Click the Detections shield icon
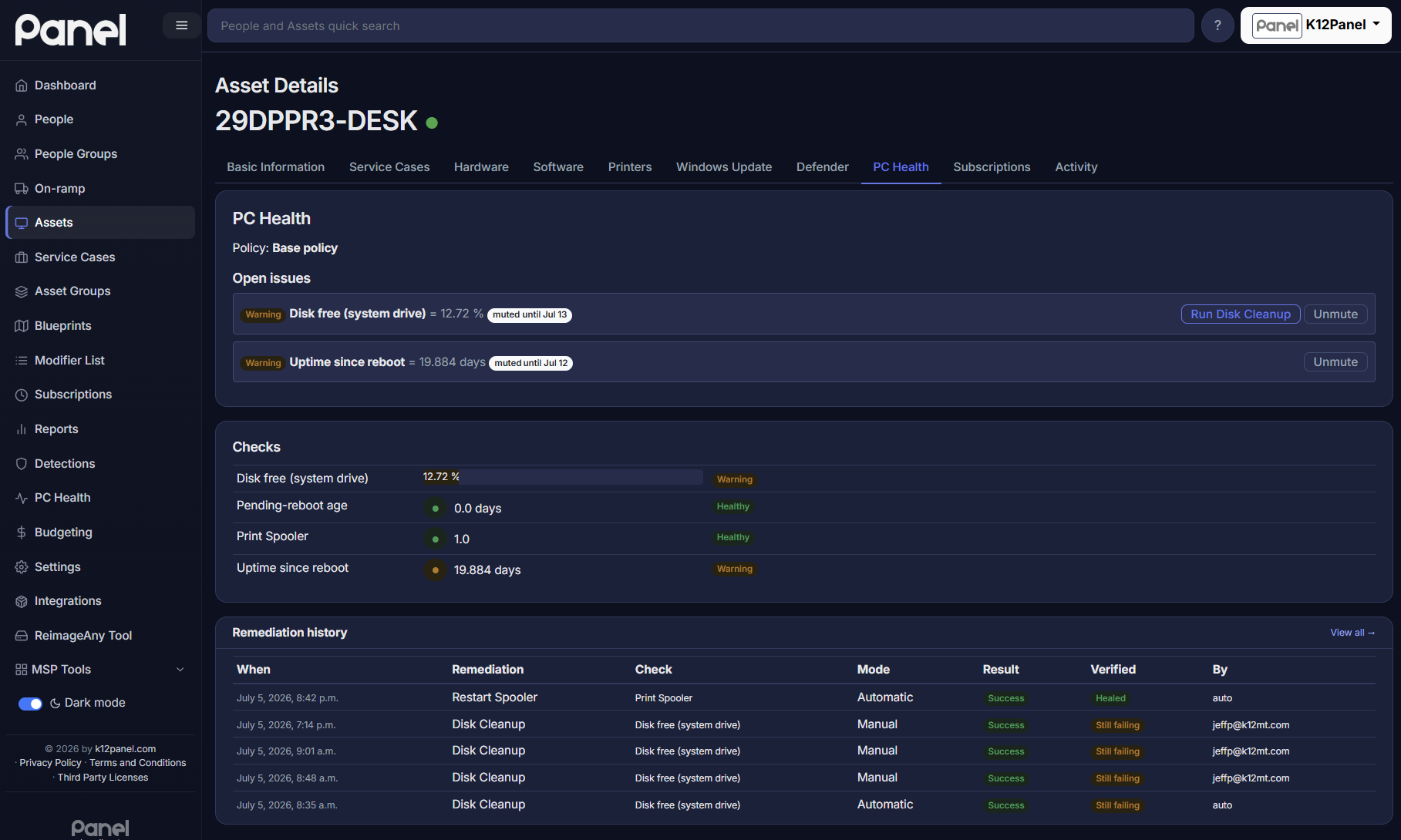 [22, 464]
